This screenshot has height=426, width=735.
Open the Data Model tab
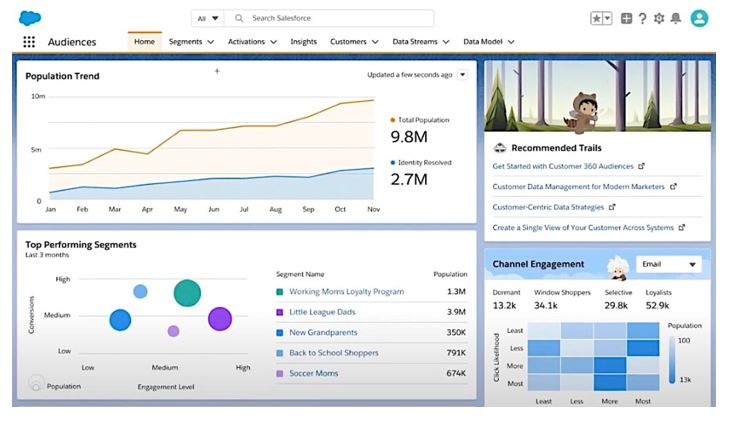pyautogui.click(x=482, y=42)
